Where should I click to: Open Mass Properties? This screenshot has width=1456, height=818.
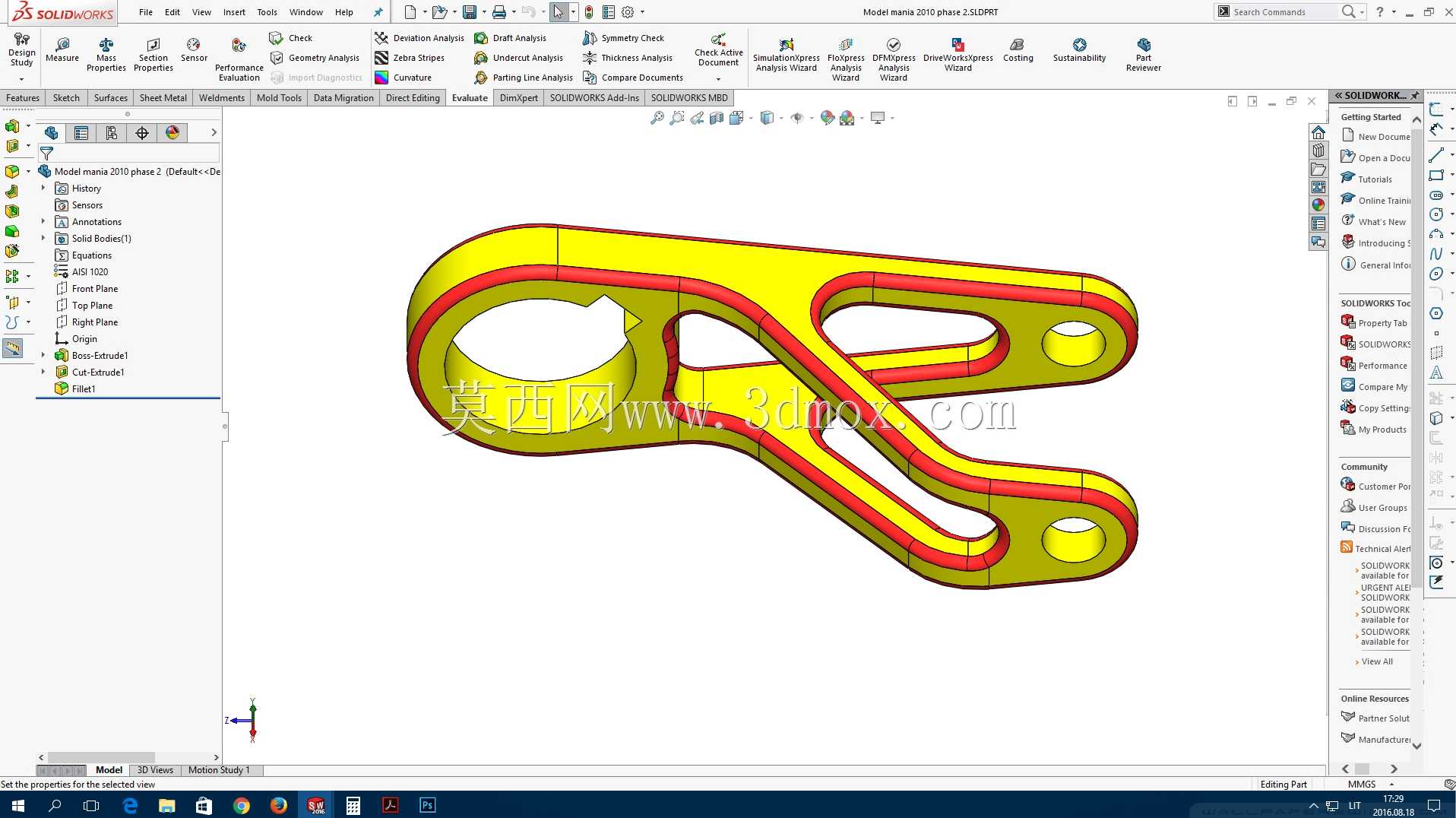(x=106, y=55)
